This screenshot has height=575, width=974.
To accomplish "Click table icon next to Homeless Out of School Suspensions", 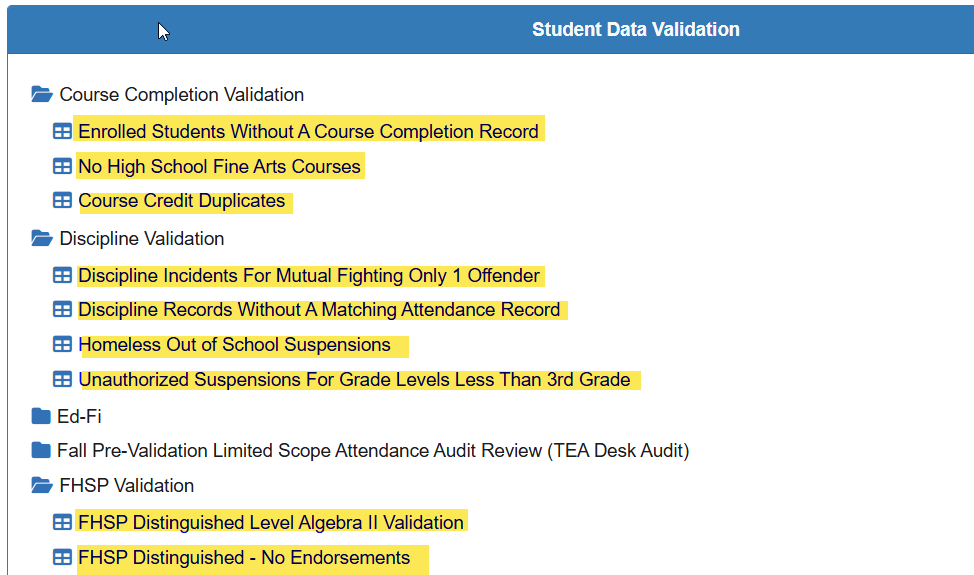I will [x=62, y=344].
